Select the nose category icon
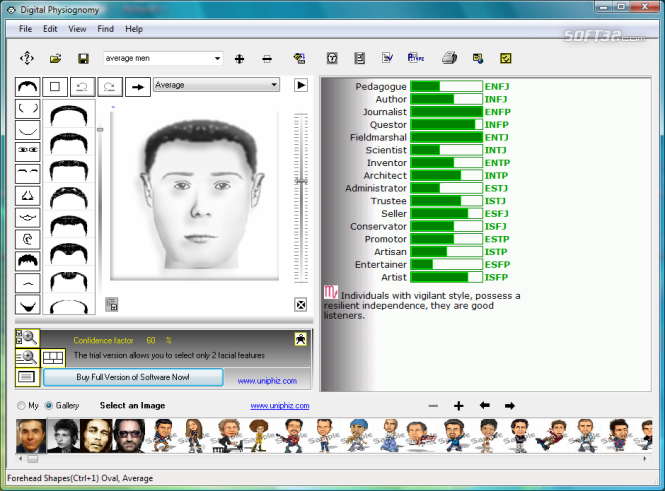Screen dimensions: 665x491 (28, 195)
